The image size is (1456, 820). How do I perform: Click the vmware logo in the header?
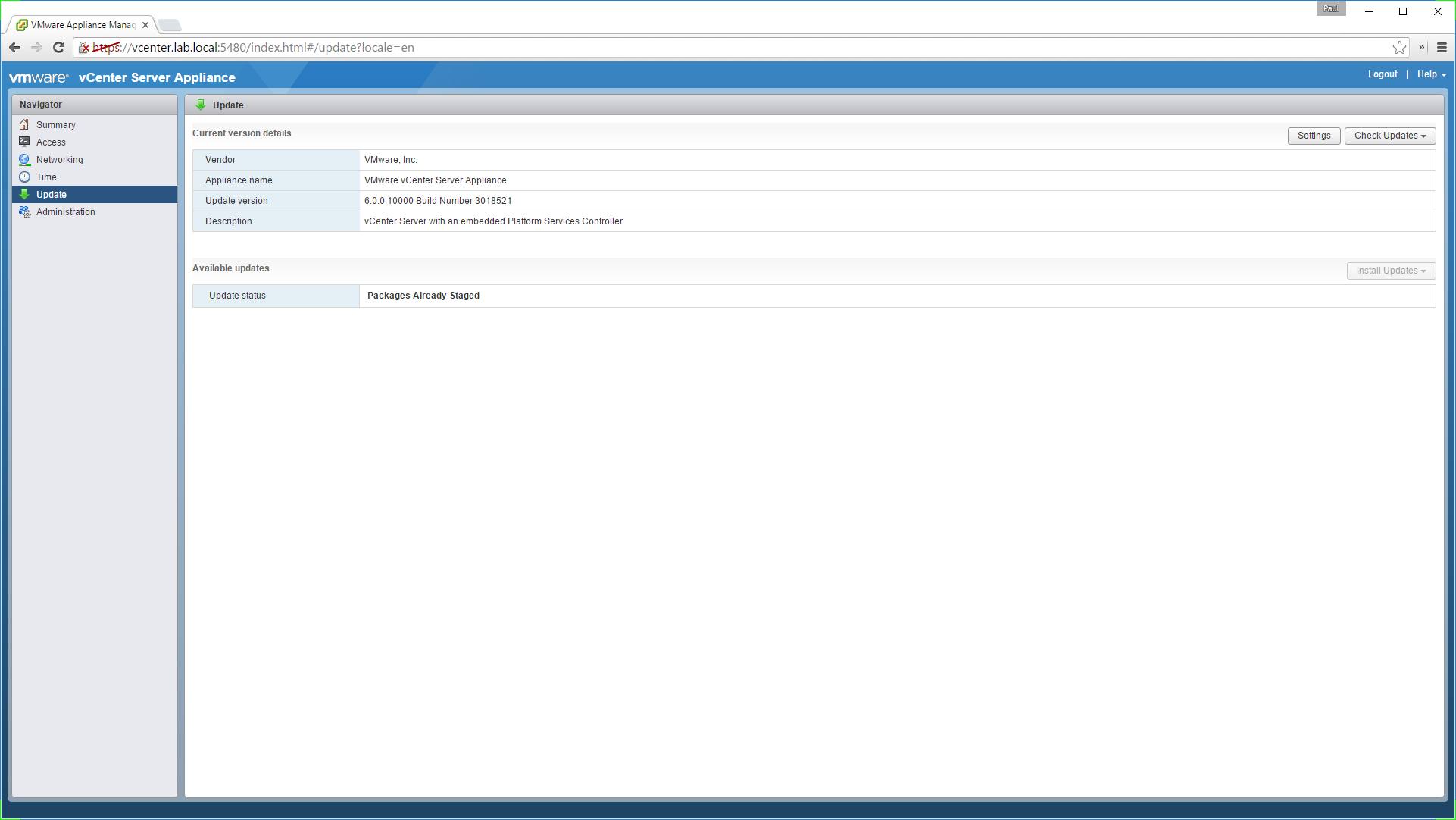click(x=39, y=77)
